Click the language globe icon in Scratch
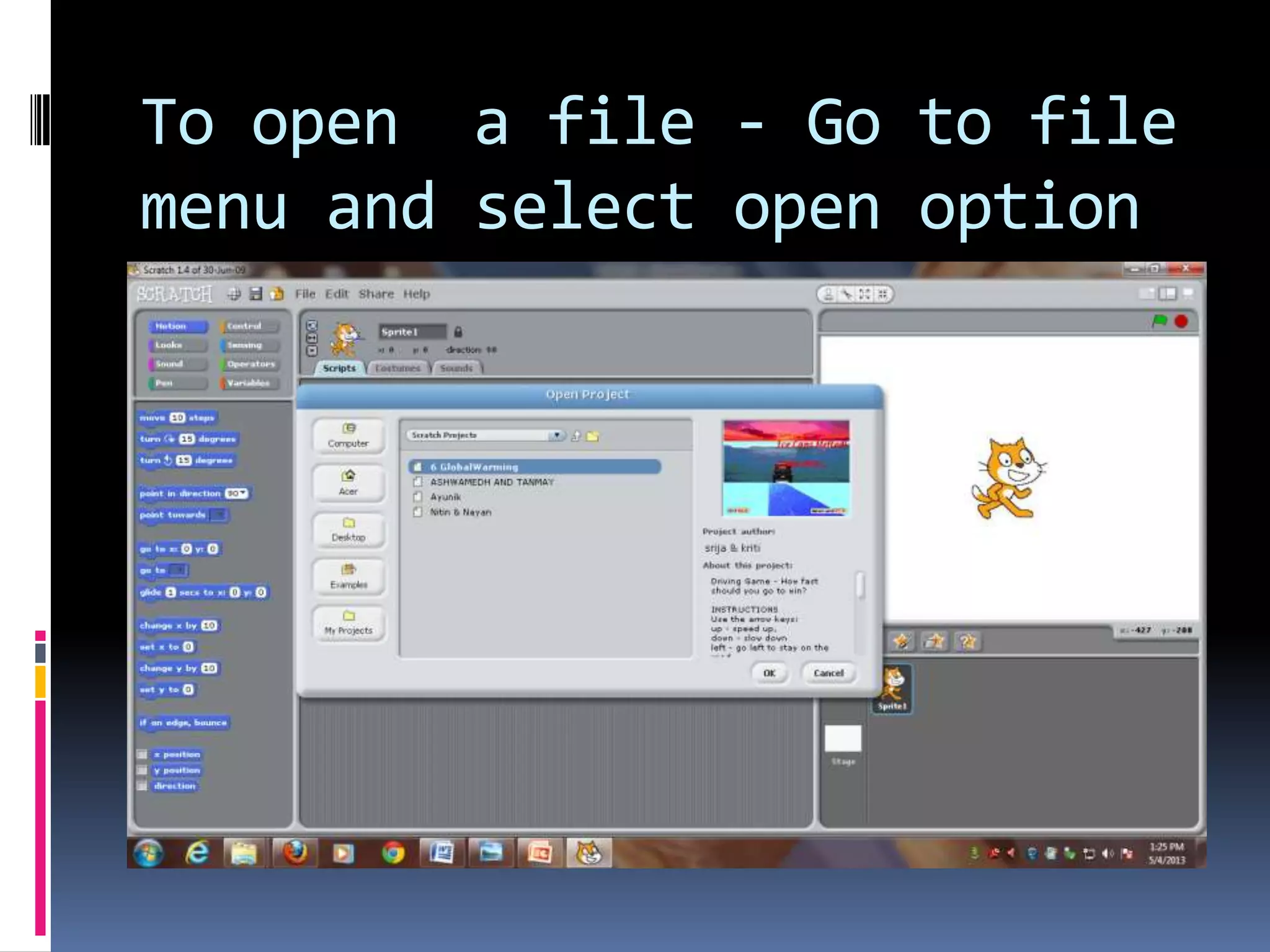1270x952 pixels. click(x=234, y=294)
